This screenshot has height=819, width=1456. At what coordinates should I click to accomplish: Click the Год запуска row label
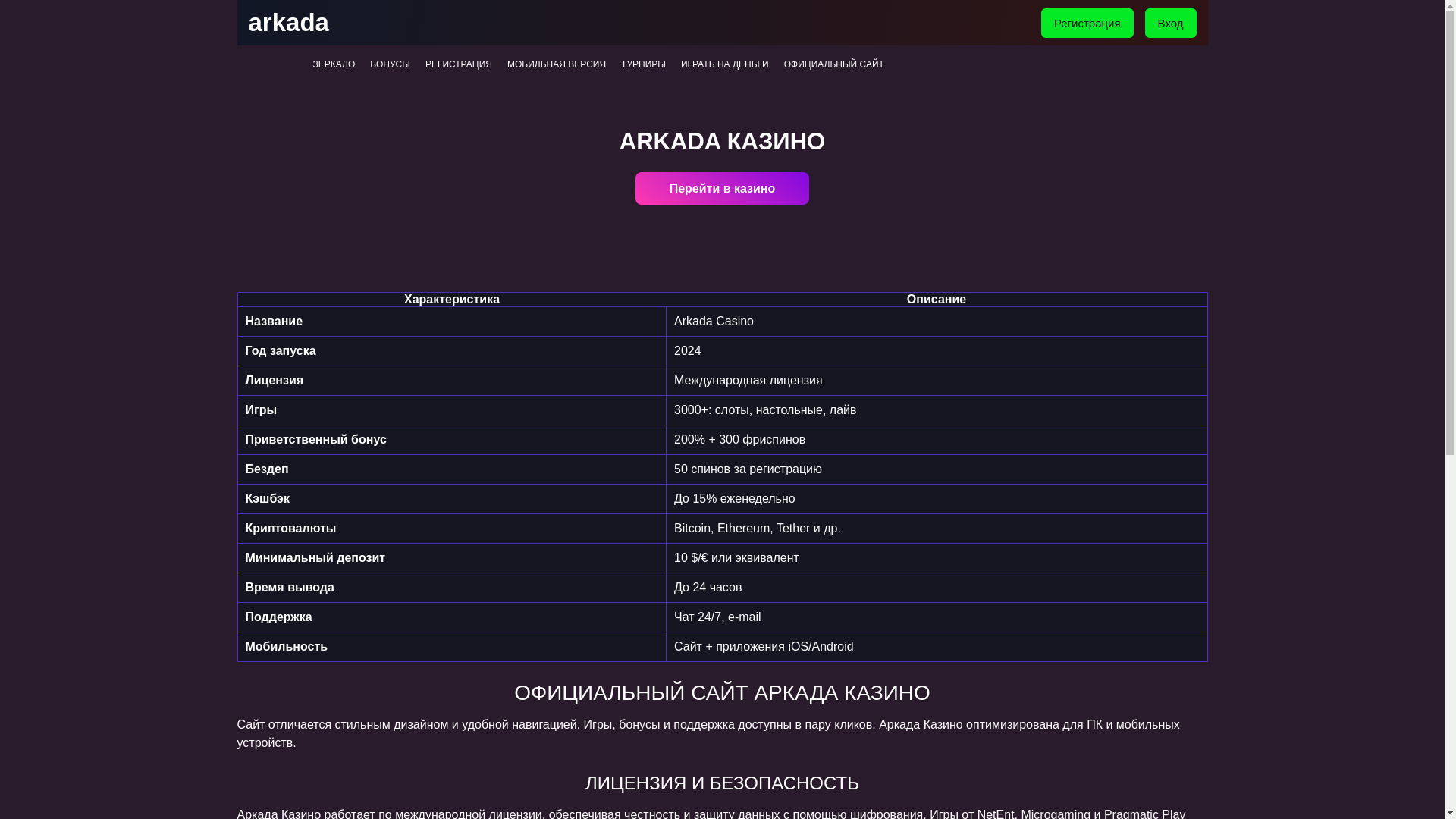tap(281, 351)
